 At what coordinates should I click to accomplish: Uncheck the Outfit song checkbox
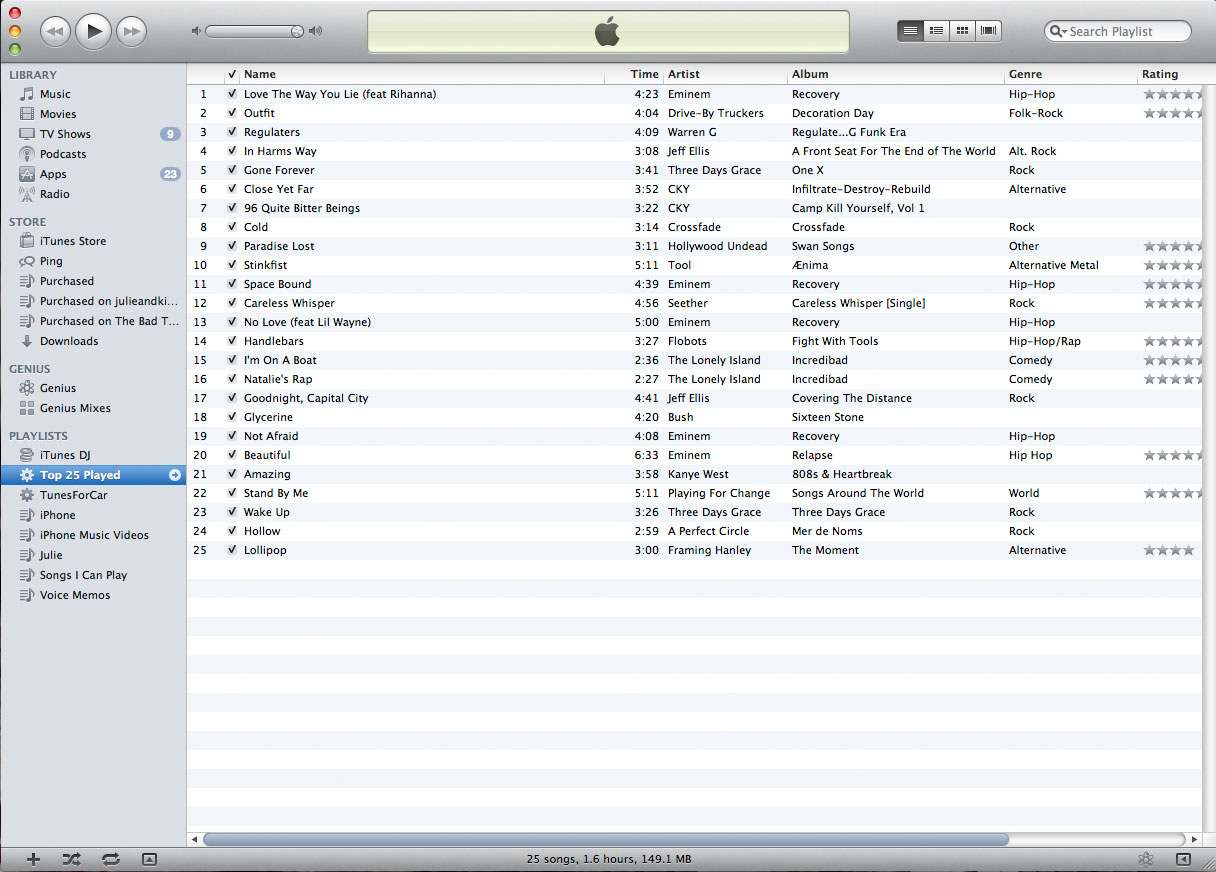coord(232,113)
